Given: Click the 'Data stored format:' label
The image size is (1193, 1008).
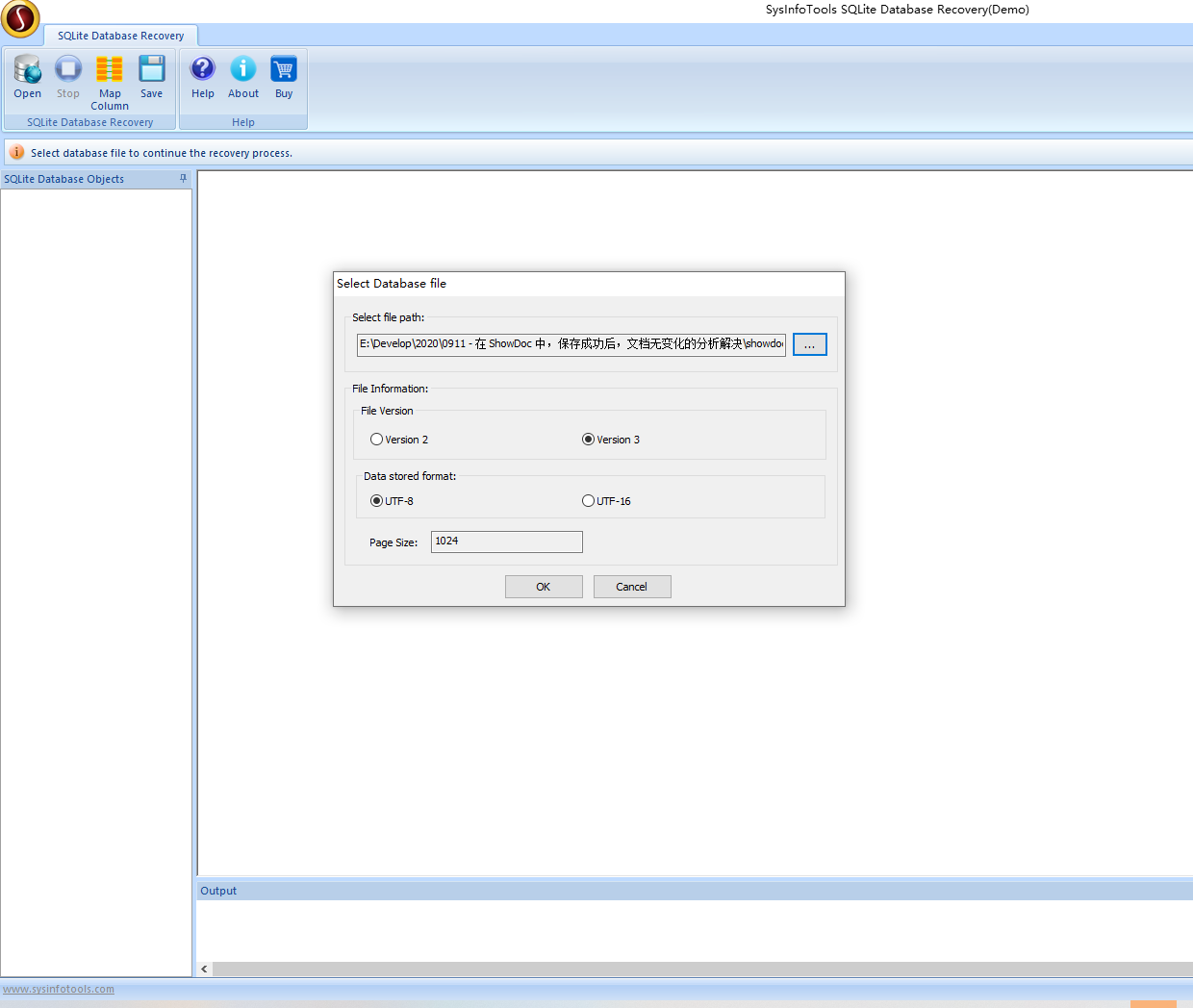Looking at the screenshot, I should pyautogui.click(x=410, y=476).
